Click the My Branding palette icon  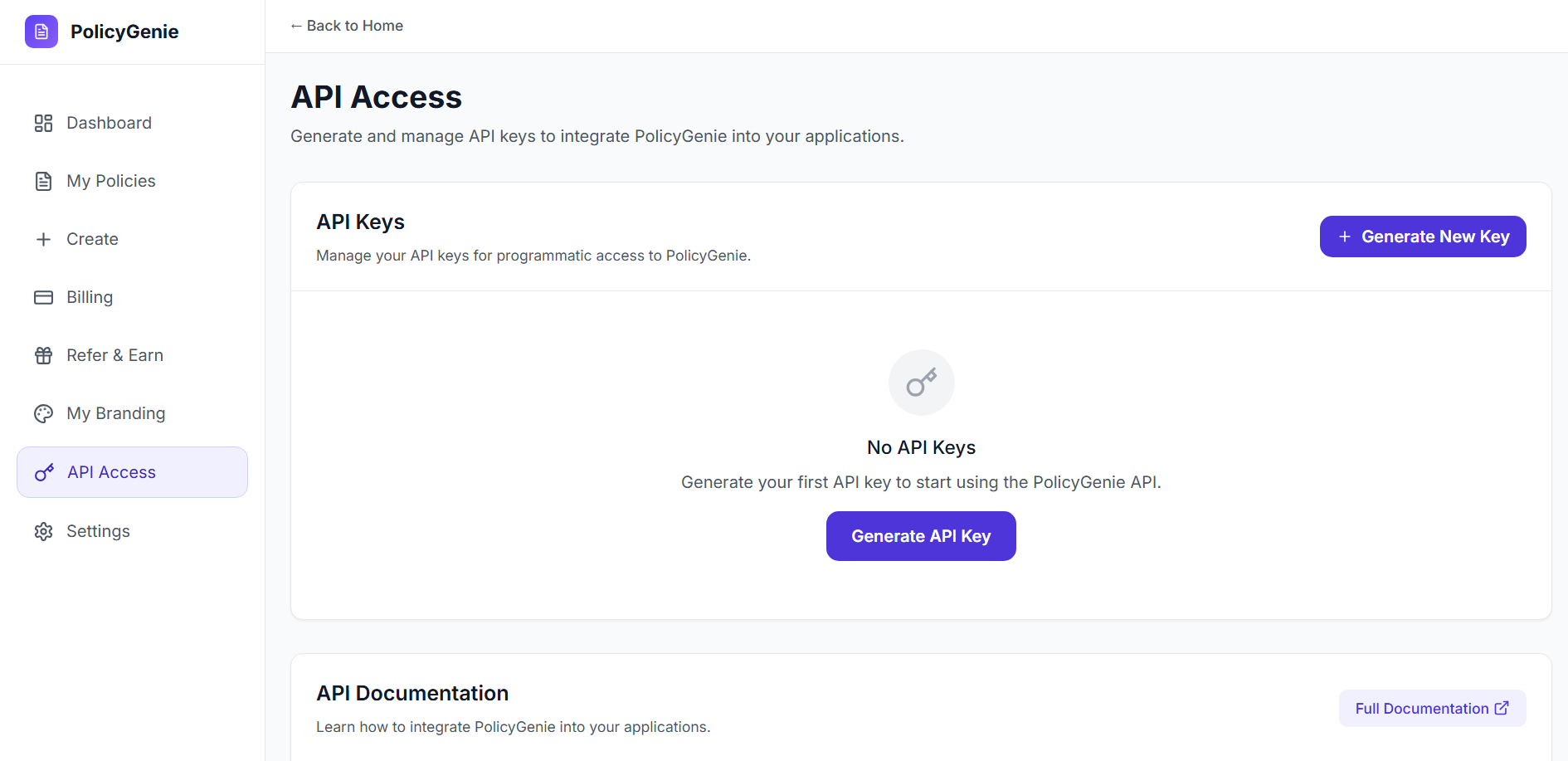[43, 414]
